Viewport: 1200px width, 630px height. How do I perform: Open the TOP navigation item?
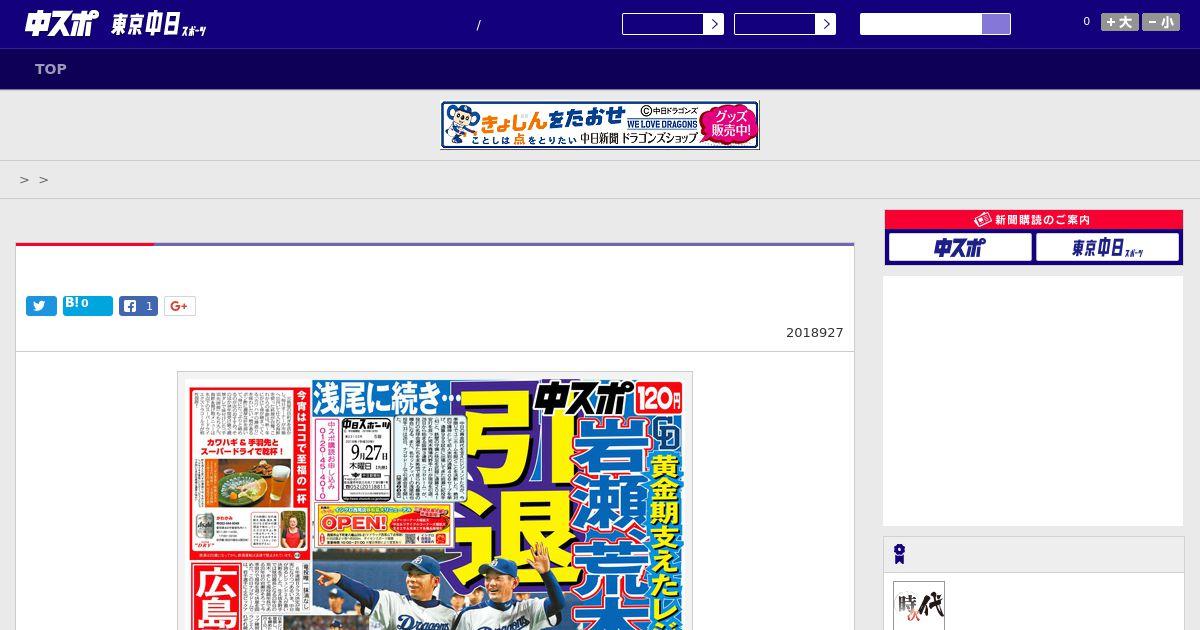pyautogui.click(x=51, y=69)
